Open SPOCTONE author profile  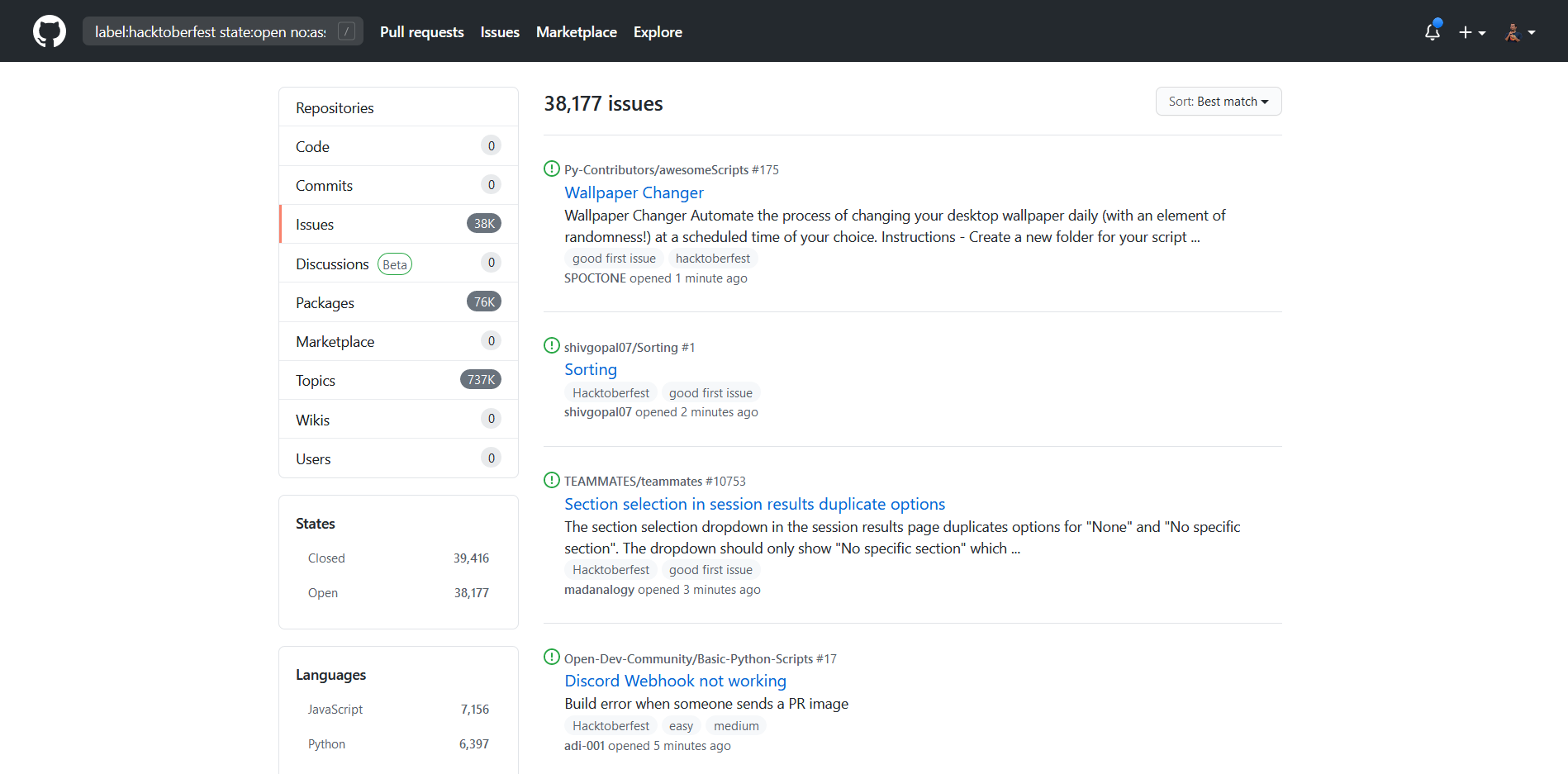[x=595, y=278]
